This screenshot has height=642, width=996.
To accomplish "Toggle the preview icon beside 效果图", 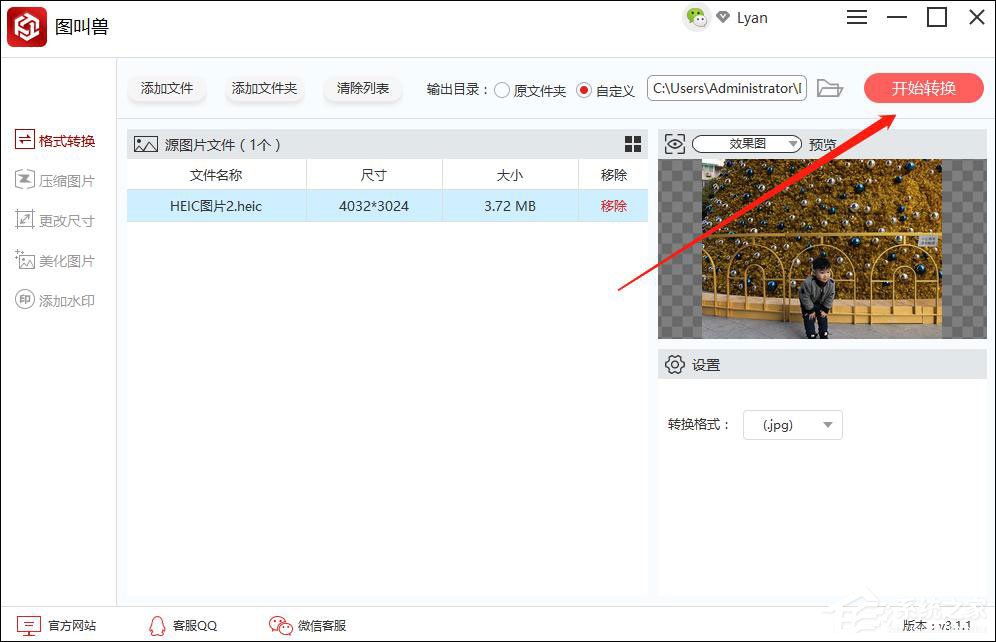I will point(675,143).
